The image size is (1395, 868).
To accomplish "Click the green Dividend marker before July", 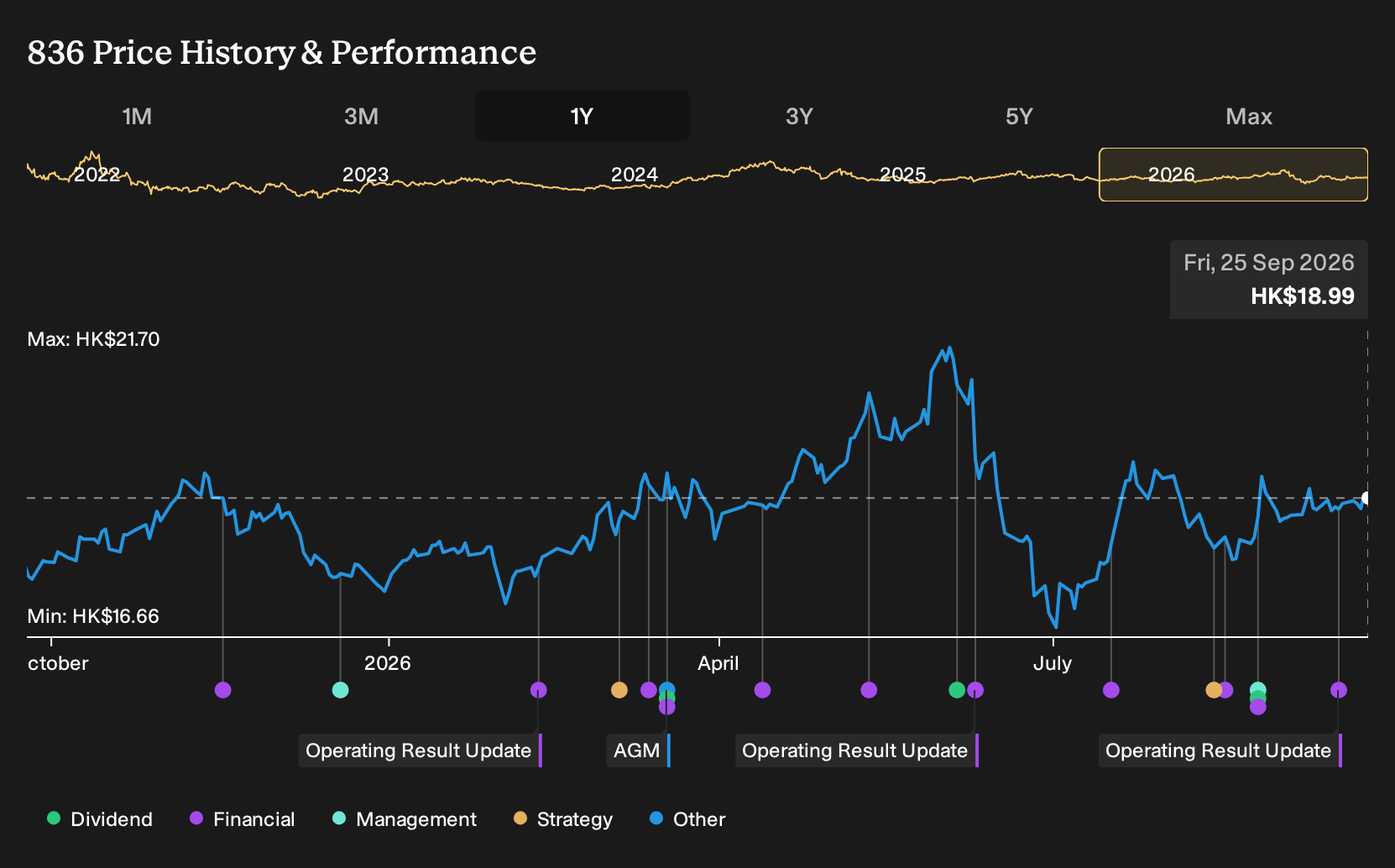I will [957, 690].
